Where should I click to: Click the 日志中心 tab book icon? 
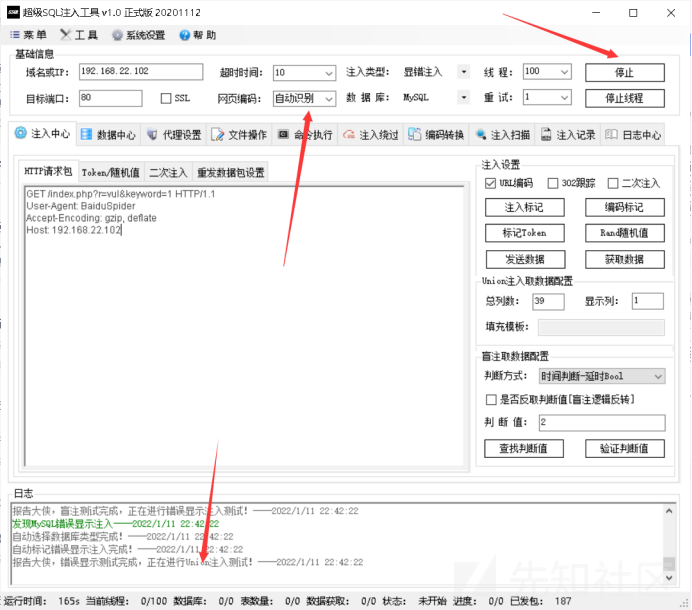[611, 134]
